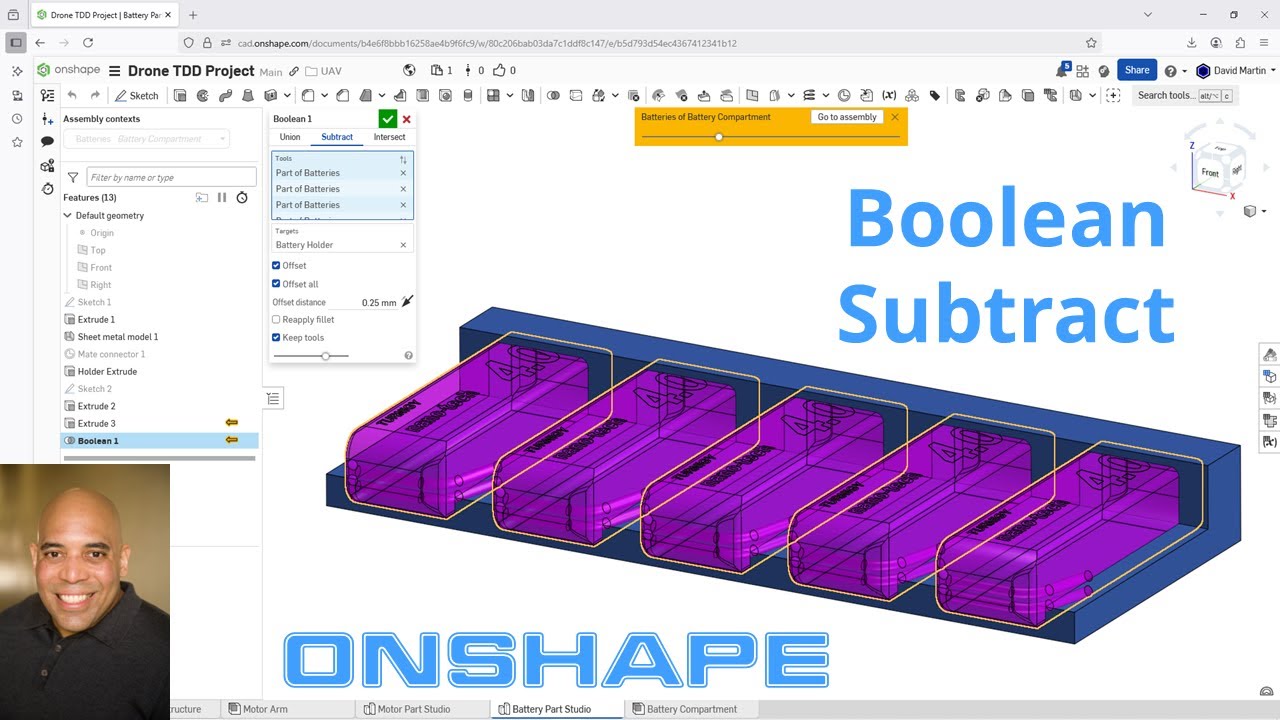The width and height of the screenshot is (1280, 720).
Task: Select the Revolve tool icon
Action: point(203,96)
